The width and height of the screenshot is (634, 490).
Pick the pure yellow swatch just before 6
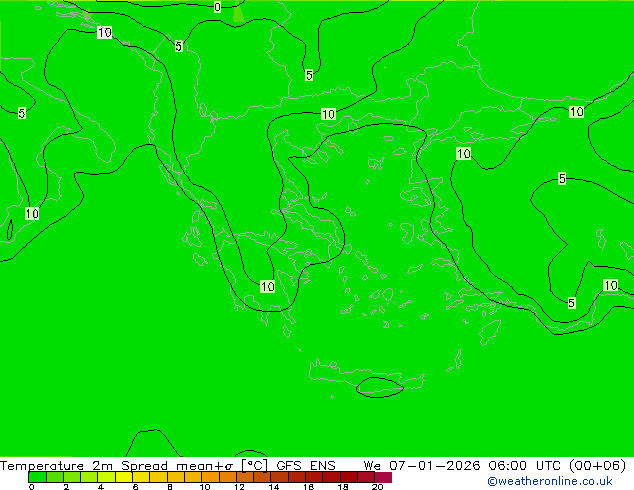[x=124, y=477]
